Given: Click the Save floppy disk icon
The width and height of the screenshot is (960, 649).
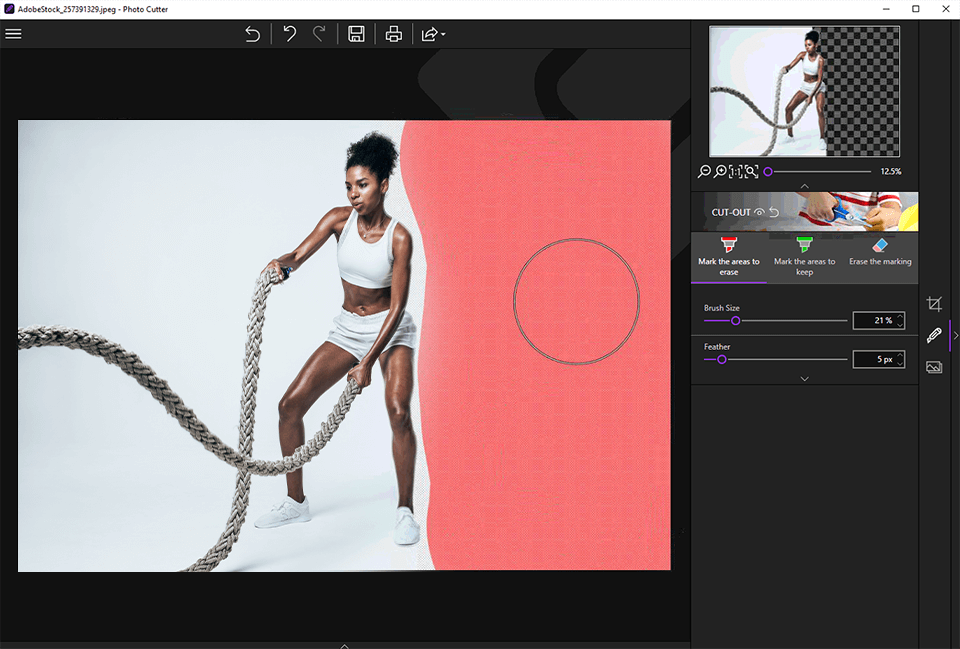Looking at the screenshot, I should tap(355, 34).
